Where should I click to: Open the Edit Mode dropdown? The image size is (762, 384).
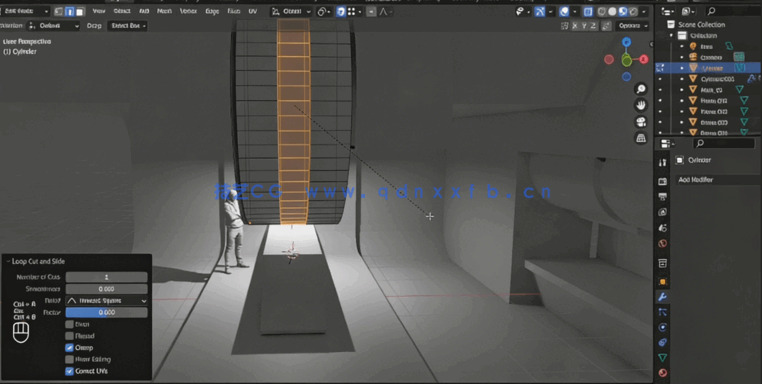pyautogui.click(x=25, y=11)
